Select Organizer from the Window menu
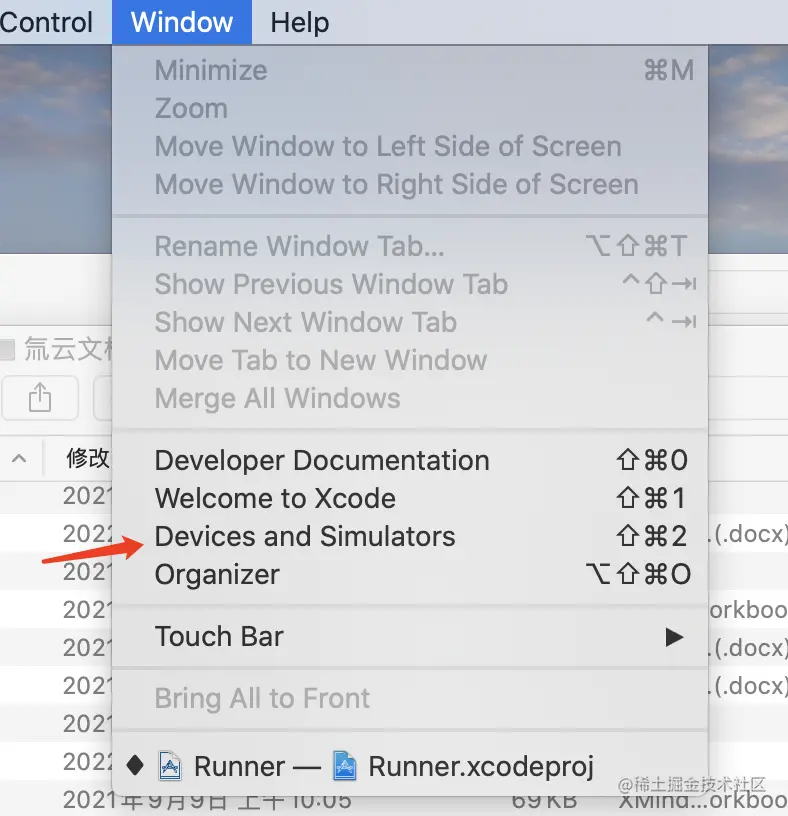The image size is (788, 816). pos(217,575)
